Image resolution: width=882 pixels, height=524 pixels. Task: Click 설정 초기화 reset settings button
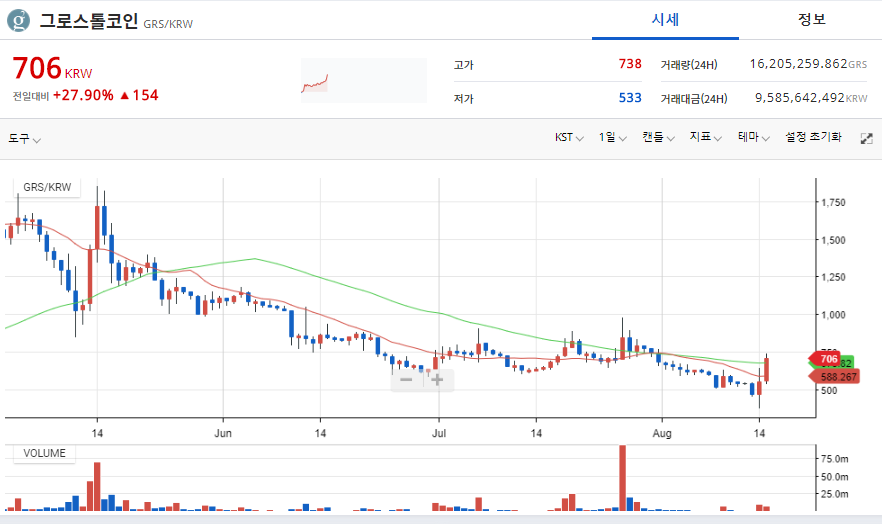(x=813, y=137)
